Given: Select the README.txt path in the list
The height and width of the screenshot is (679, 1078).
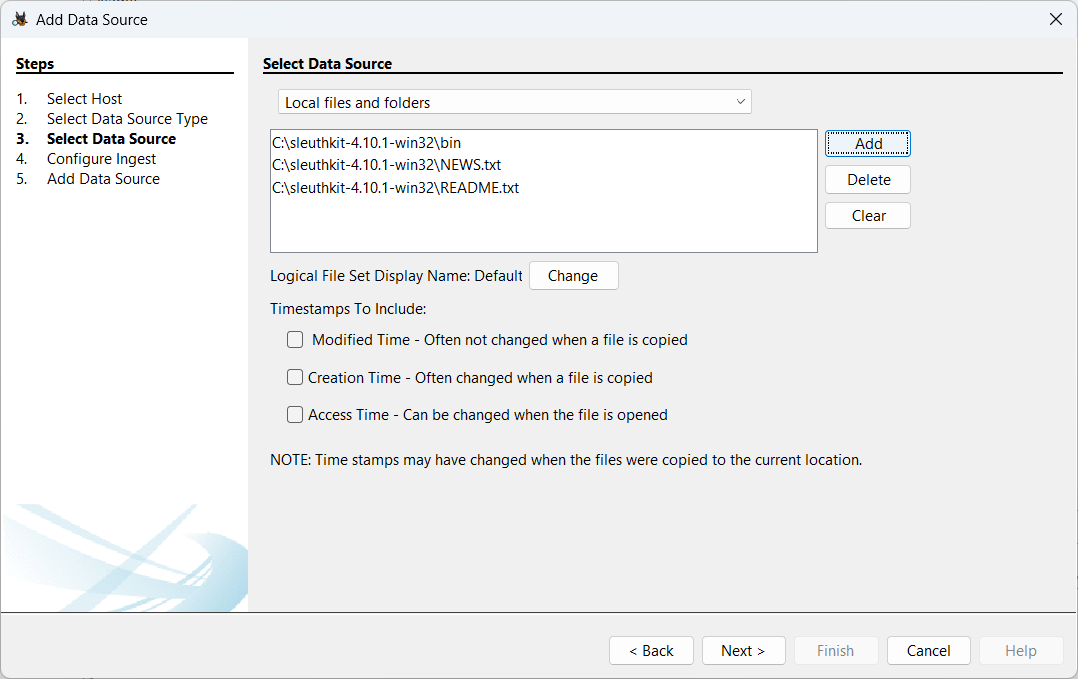Looking at the screenshot, I should tap(395, 187).
